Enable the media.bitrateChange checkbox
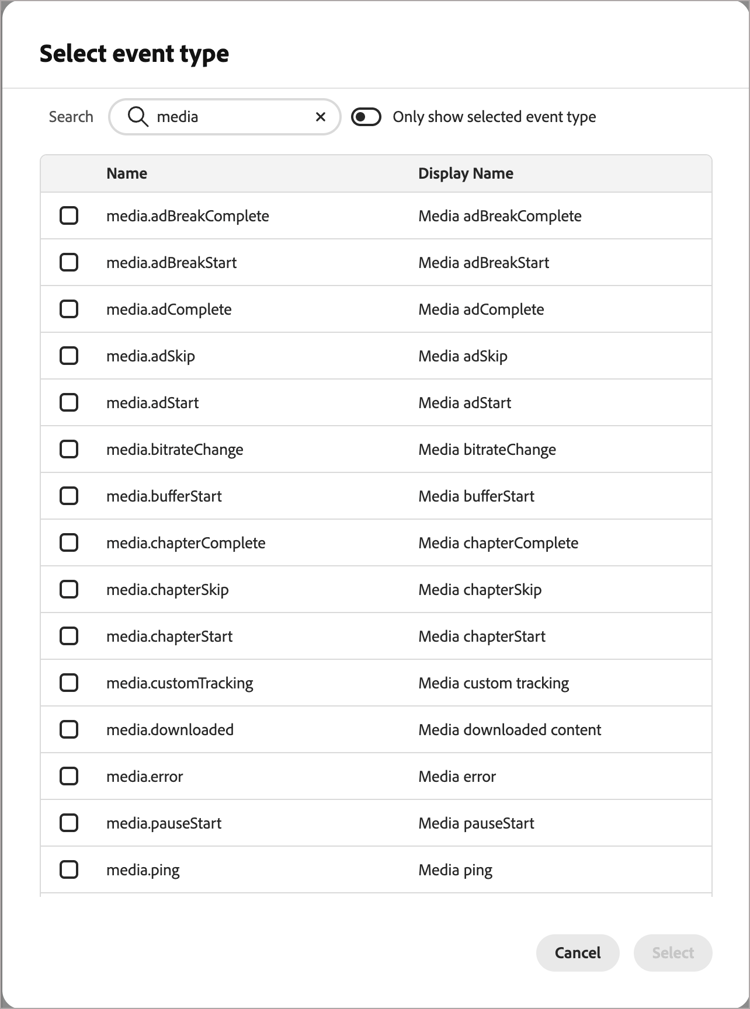 [69, 449]
